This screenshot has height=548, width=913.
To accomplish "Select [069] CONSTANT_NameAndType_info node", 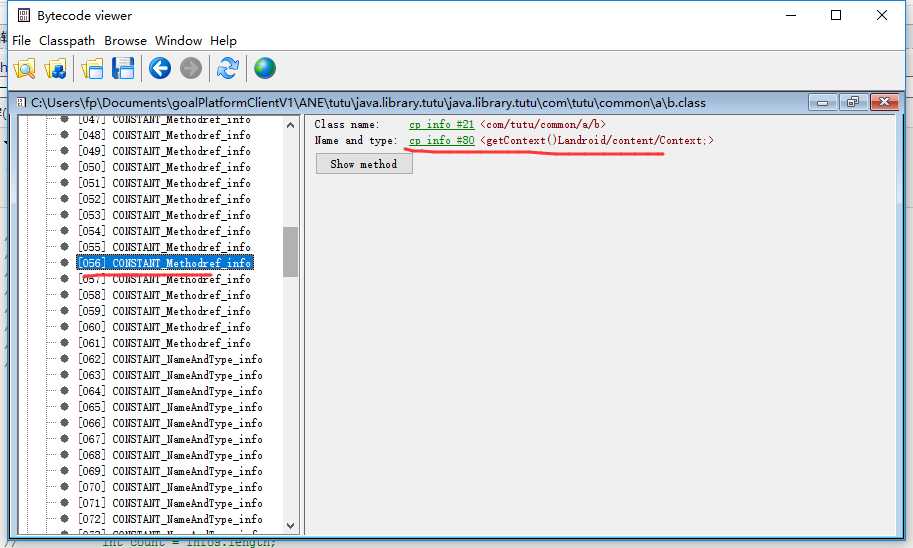I will (170, 471).
